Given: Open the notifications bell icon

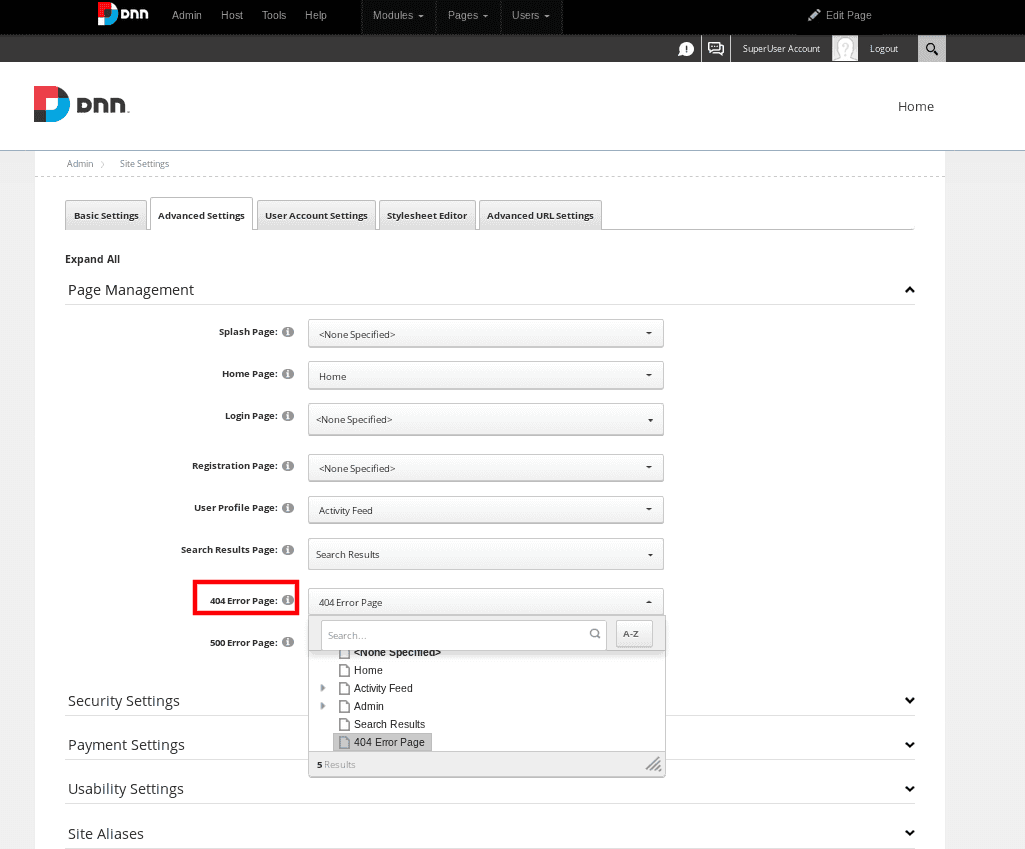Looking at the screenshot, I should [x=686, y=48].
